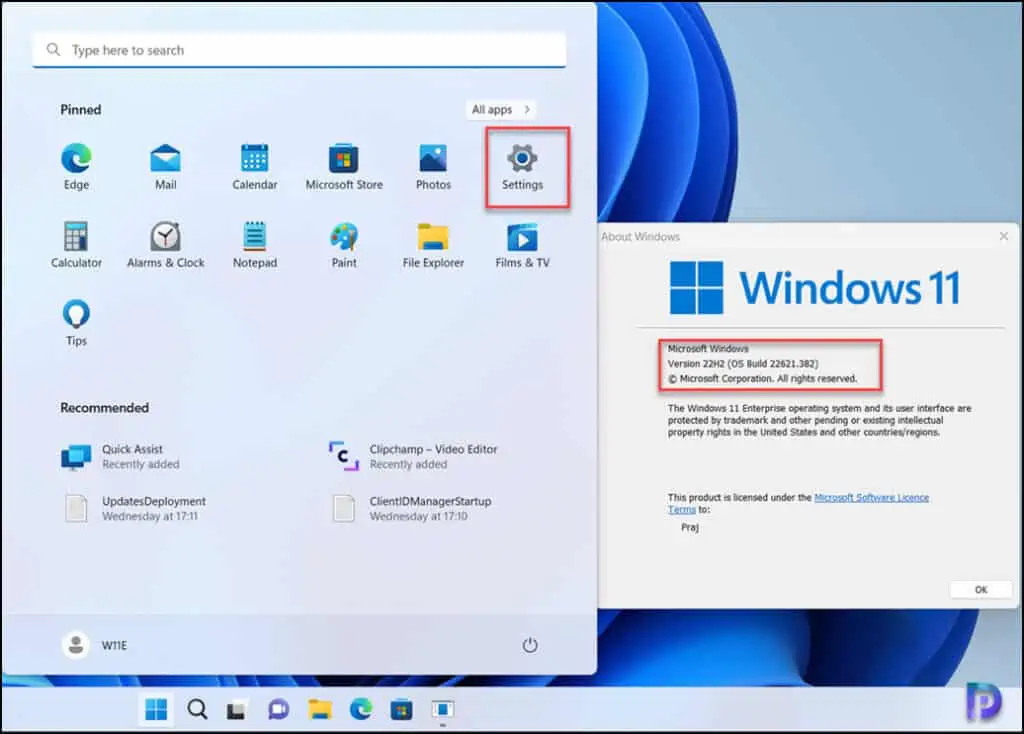
Task: Click the power button in Start menu
Action: point(530,645)
